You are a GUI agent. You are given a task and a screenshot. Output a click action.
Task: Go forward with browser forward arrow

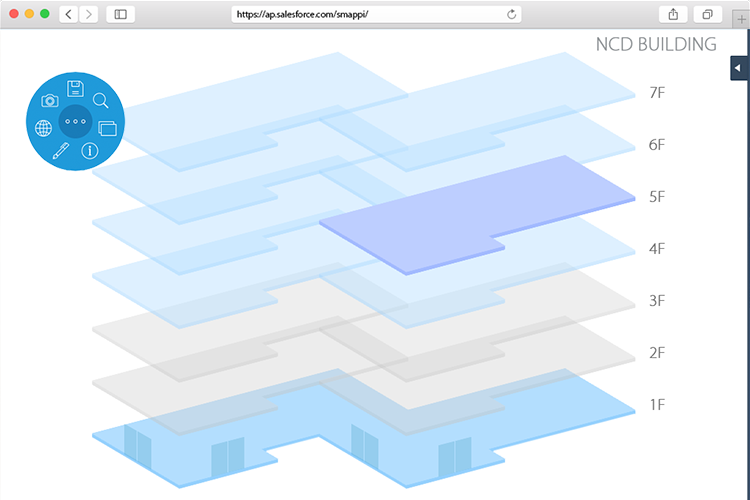coord(88,14)
